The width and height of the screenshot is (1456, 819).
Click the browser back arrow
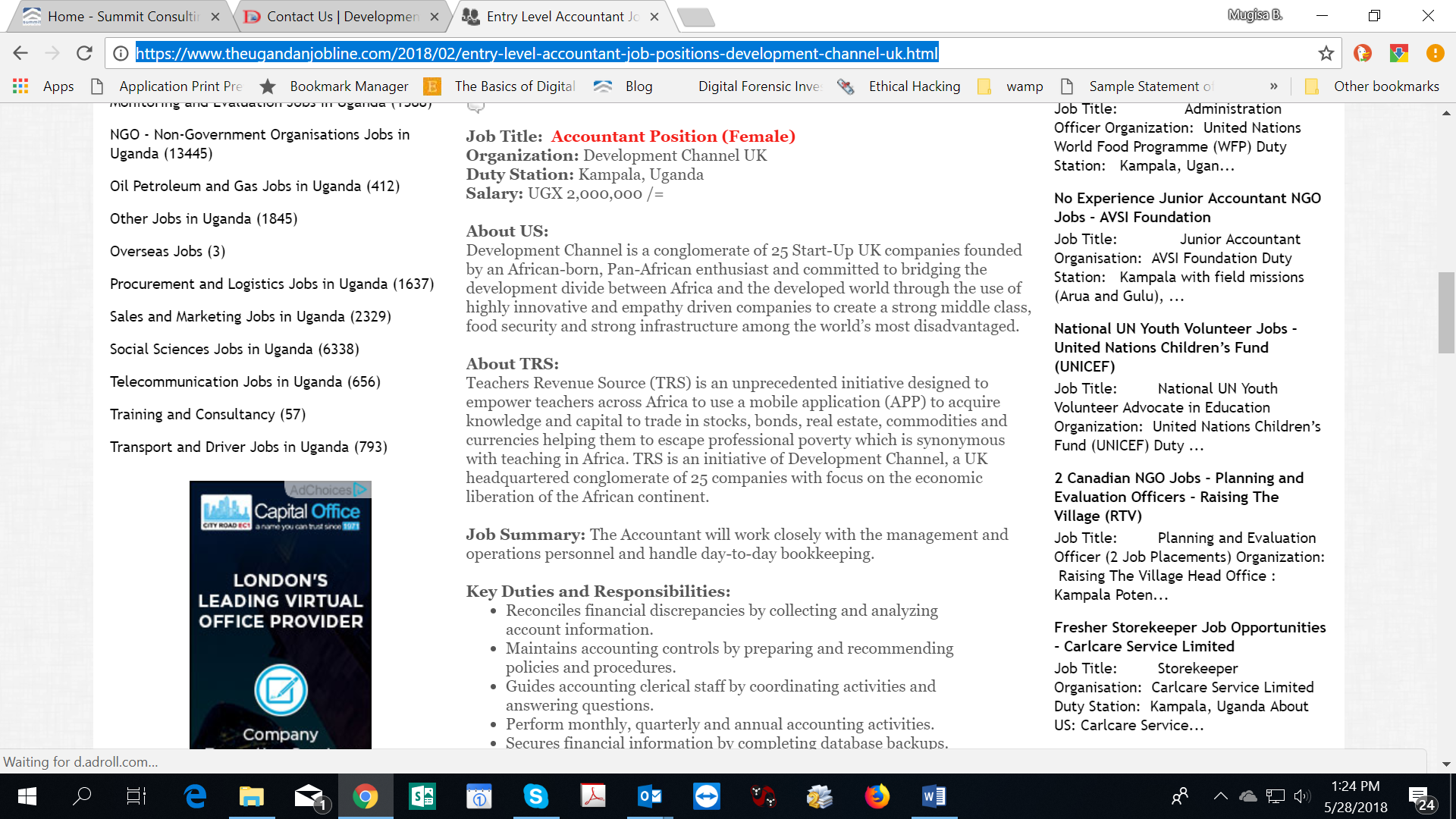[x=20, y=53]
